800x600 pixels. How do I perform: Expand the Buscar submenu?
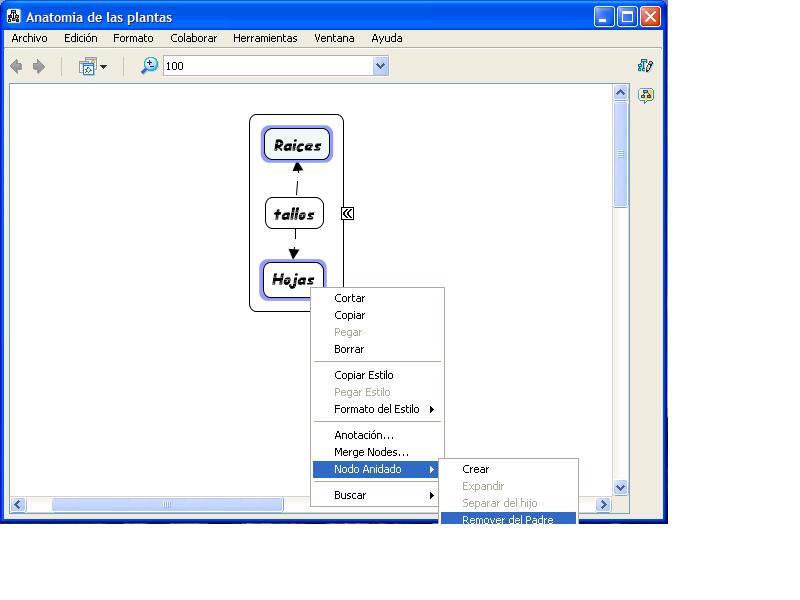pyautogui.click(x=378, y=495)
